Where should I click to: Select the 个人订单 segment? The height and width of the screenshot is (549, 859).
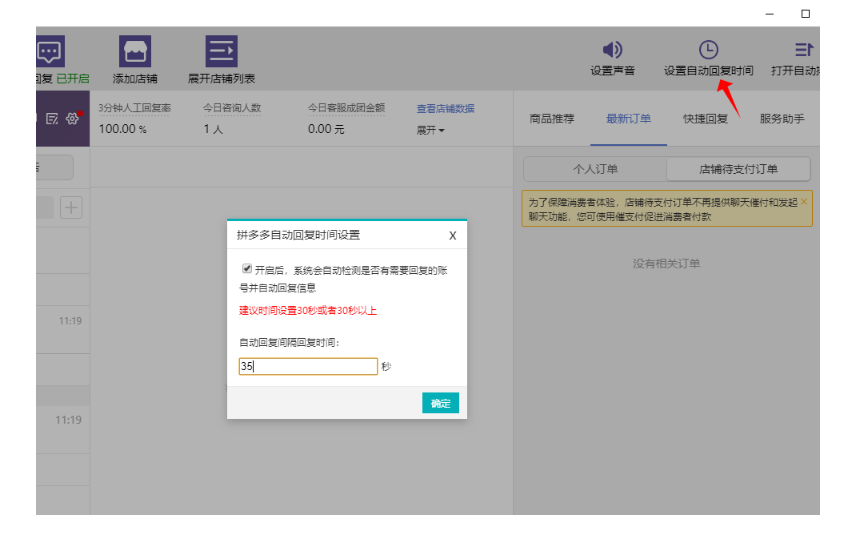click(x=595, y=169)
